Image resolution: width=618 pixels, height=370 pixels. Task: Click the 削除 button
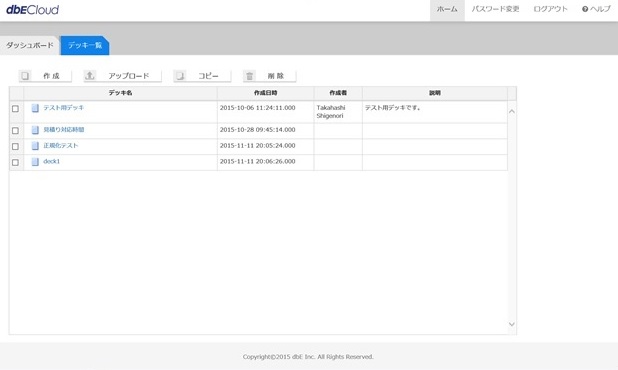coord(270,76)
